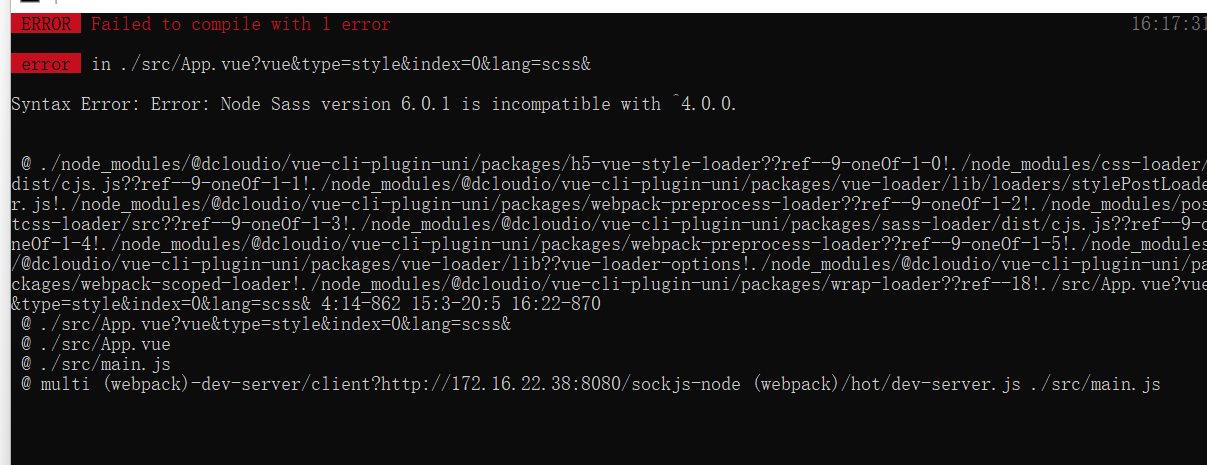Click the '@ ./src/App.vue?vue&type=style&index=0&lang=scss&' line

coord(266,324)
